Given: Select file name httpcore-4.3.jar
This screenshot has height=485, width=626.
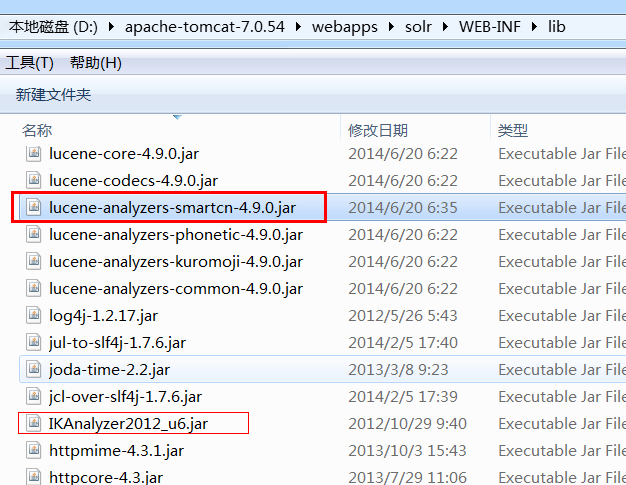Looking at the screenshot, I should tap(106, 477).
